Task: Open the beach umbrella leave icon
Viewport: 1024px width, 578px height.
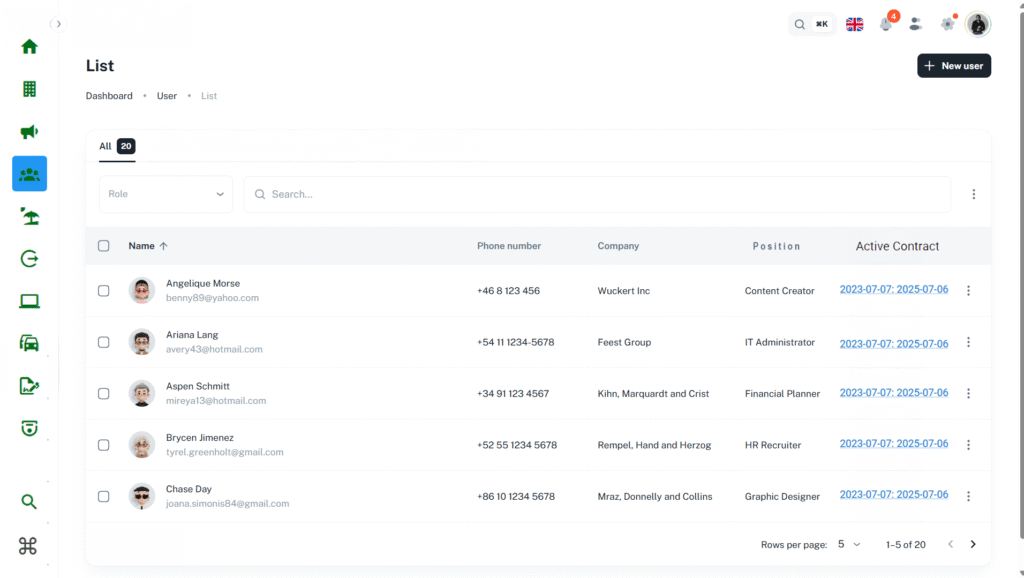Action: 29,216
